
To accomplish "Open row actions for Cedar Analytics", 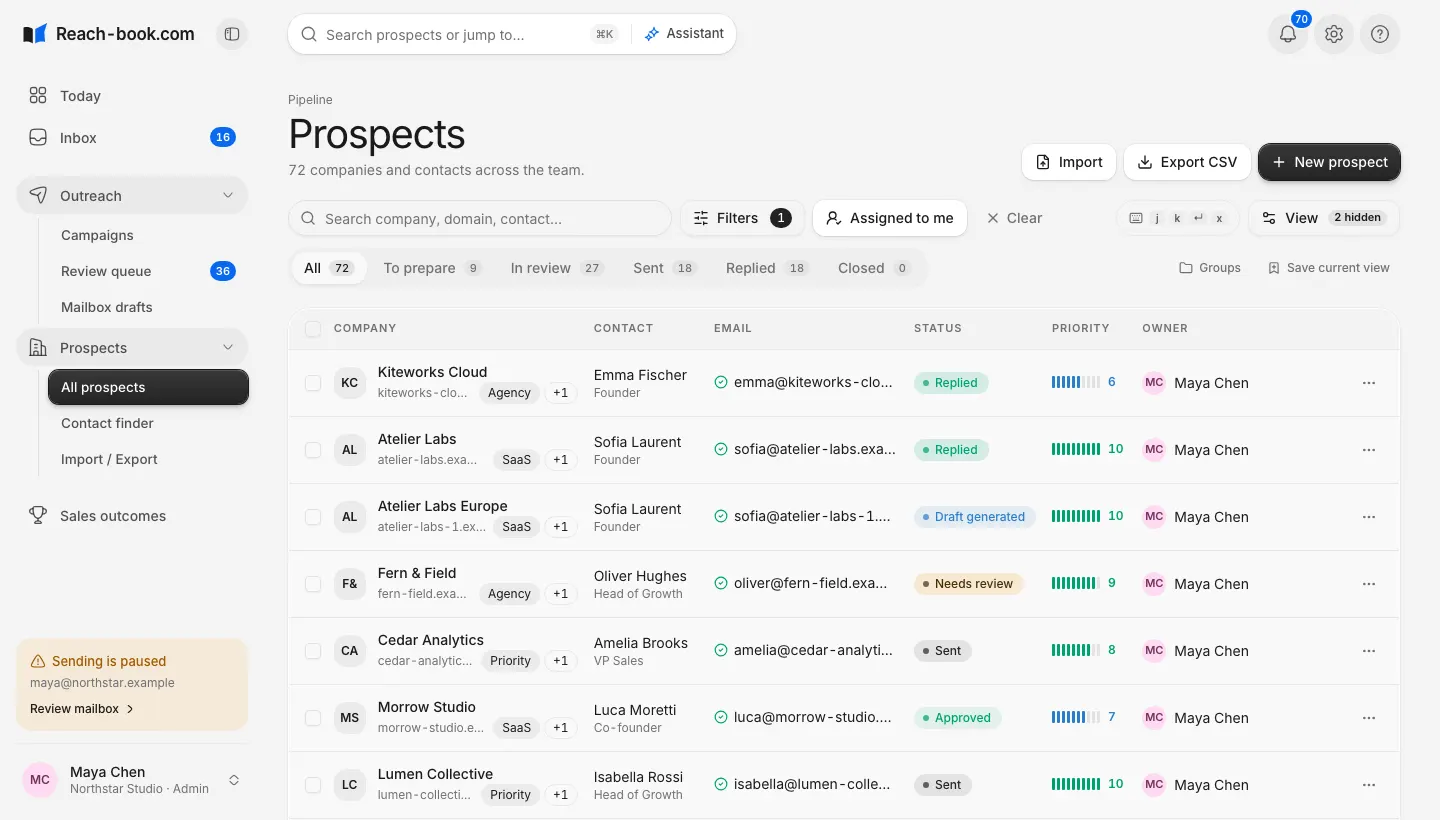I will (1369, 651).
